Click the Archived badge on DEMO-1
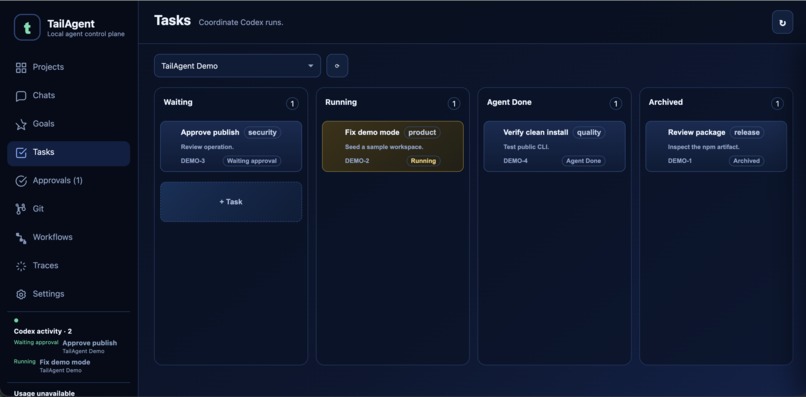This screenshot has height=397, width=806. click(746, 161)
